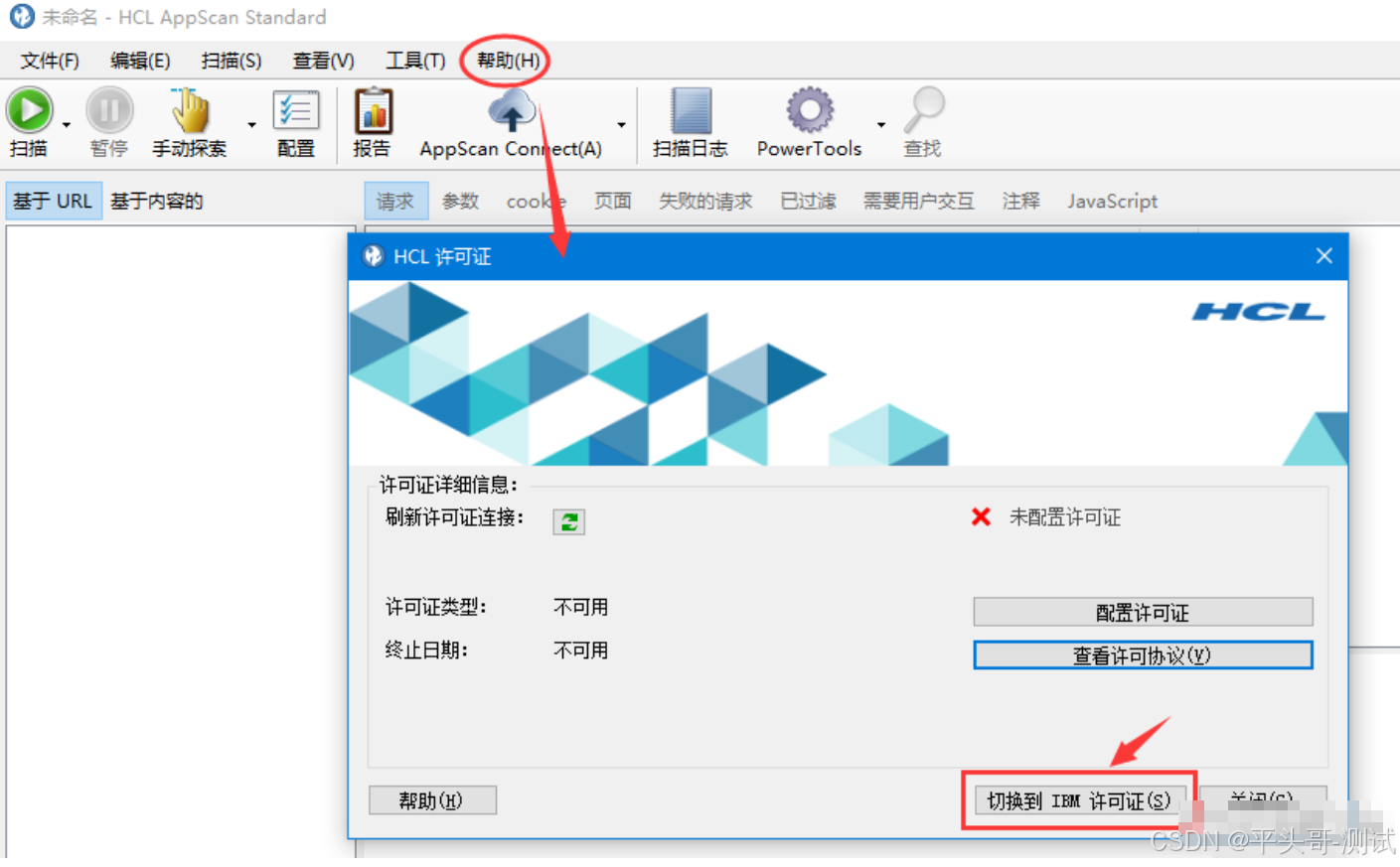Open 查看许可协议(V) link button
Image resolution: width=1400 pixels, height=867 pixels.
pyautogui.click(x=1141, y=654)
